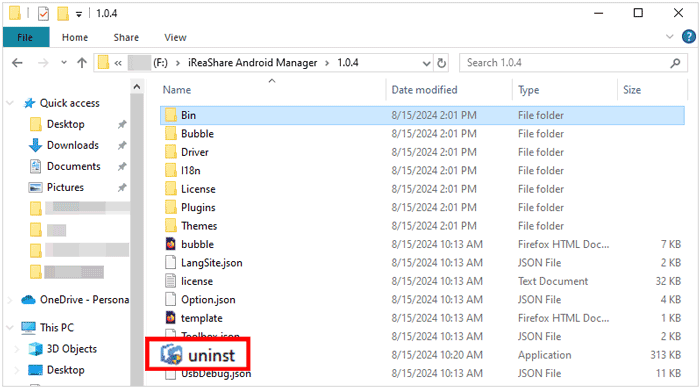Switch to the Home ribbon tab

[x=75, y=38]
